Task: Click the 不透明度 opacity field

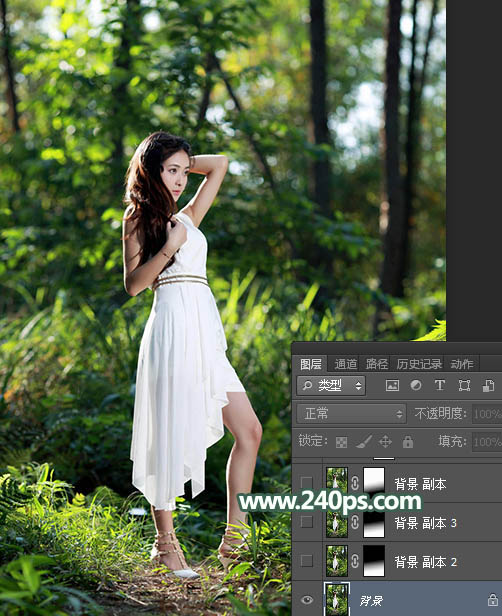Action: pyautogui.click(x=487, y=414)
